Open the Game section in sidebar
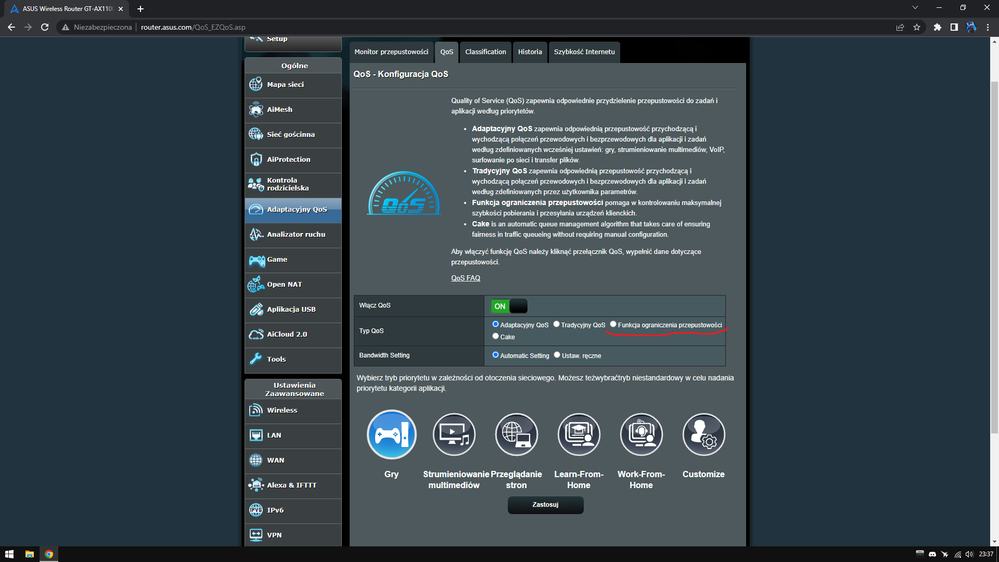Screen dimensions: 999x562 click(293, 260)
